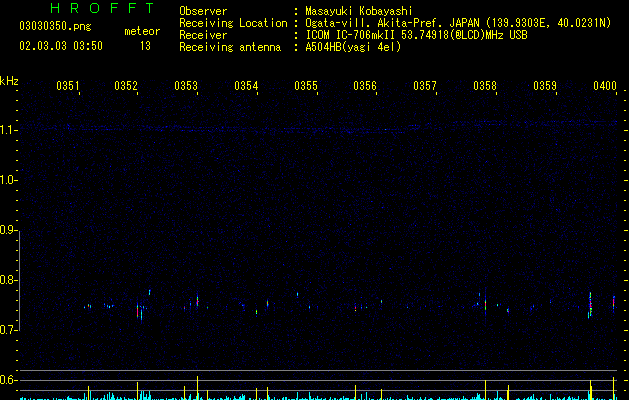The height and width of the screenshot is (400, 629).
Task: Click the 1.0 frequency axis label
Action: coord(9,180)
